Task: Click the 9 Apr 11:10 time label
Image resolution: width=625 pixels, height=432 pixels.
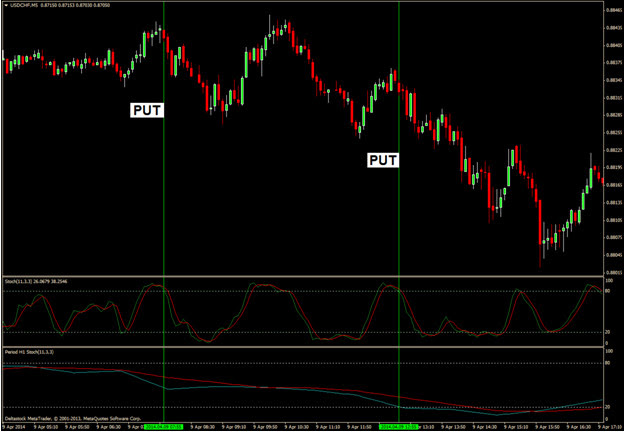Action: pyautogui.click(x=327, y=426)
